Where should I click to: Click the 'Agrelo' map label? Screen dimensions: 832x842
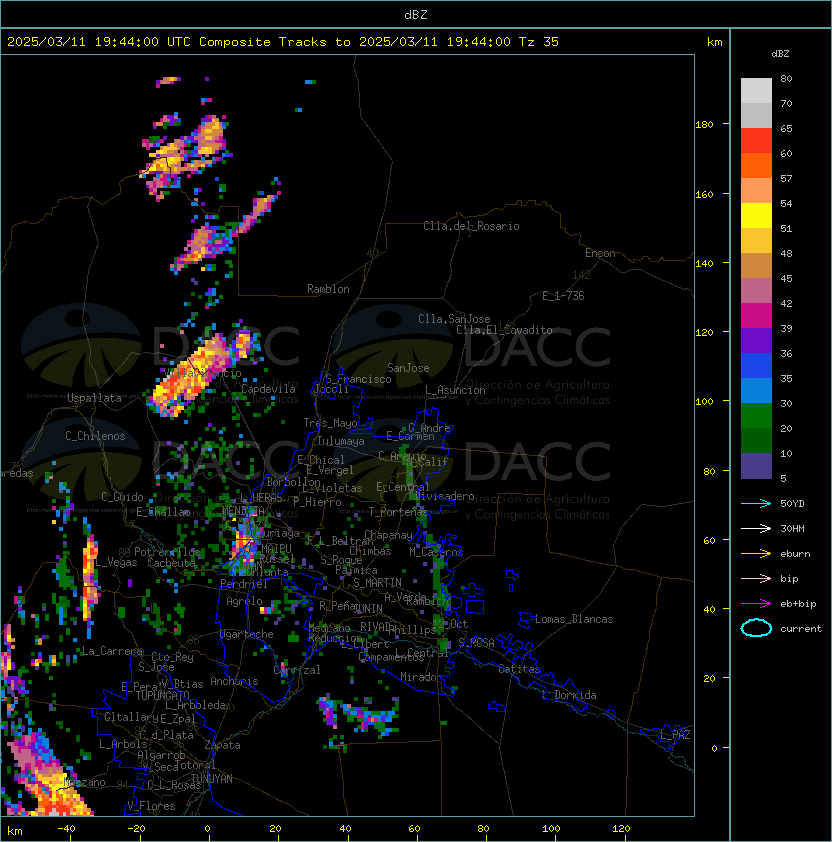coord(244,601)
